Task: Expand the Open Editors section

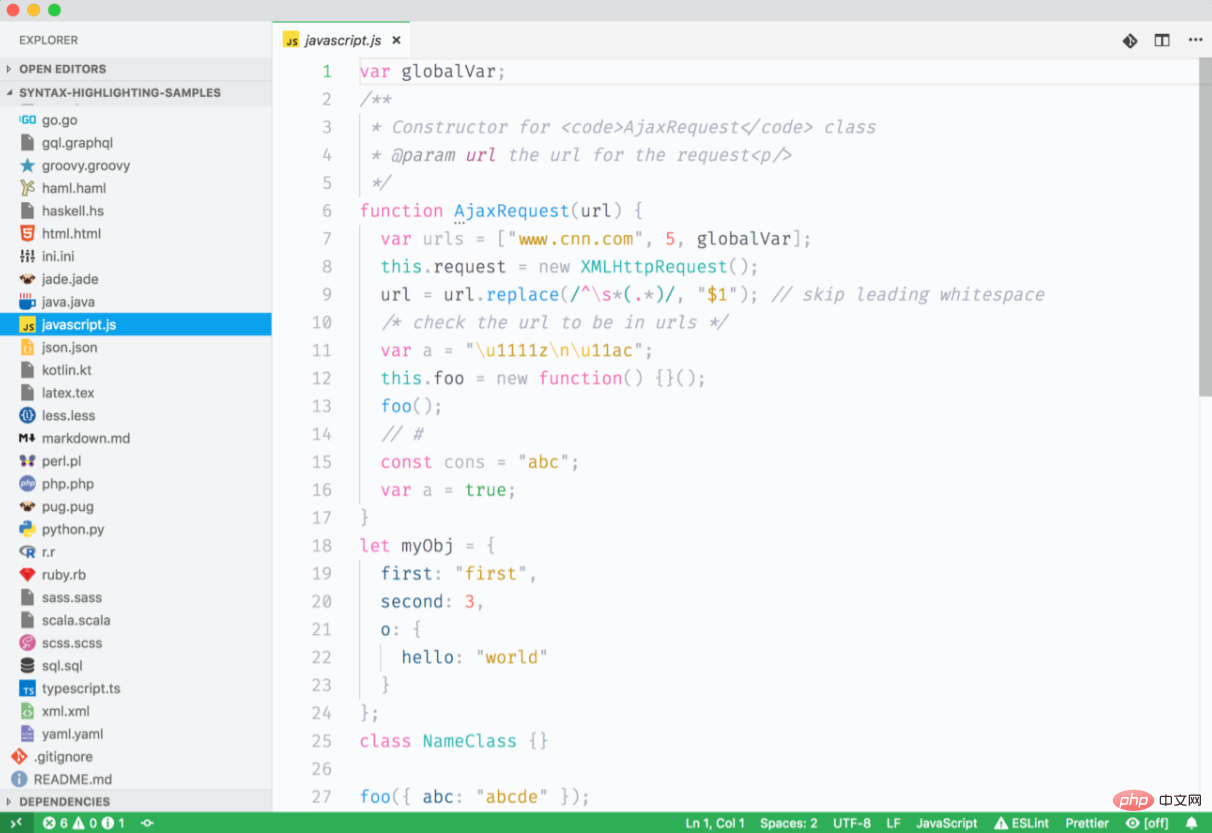Action: [x=62, y=69]
